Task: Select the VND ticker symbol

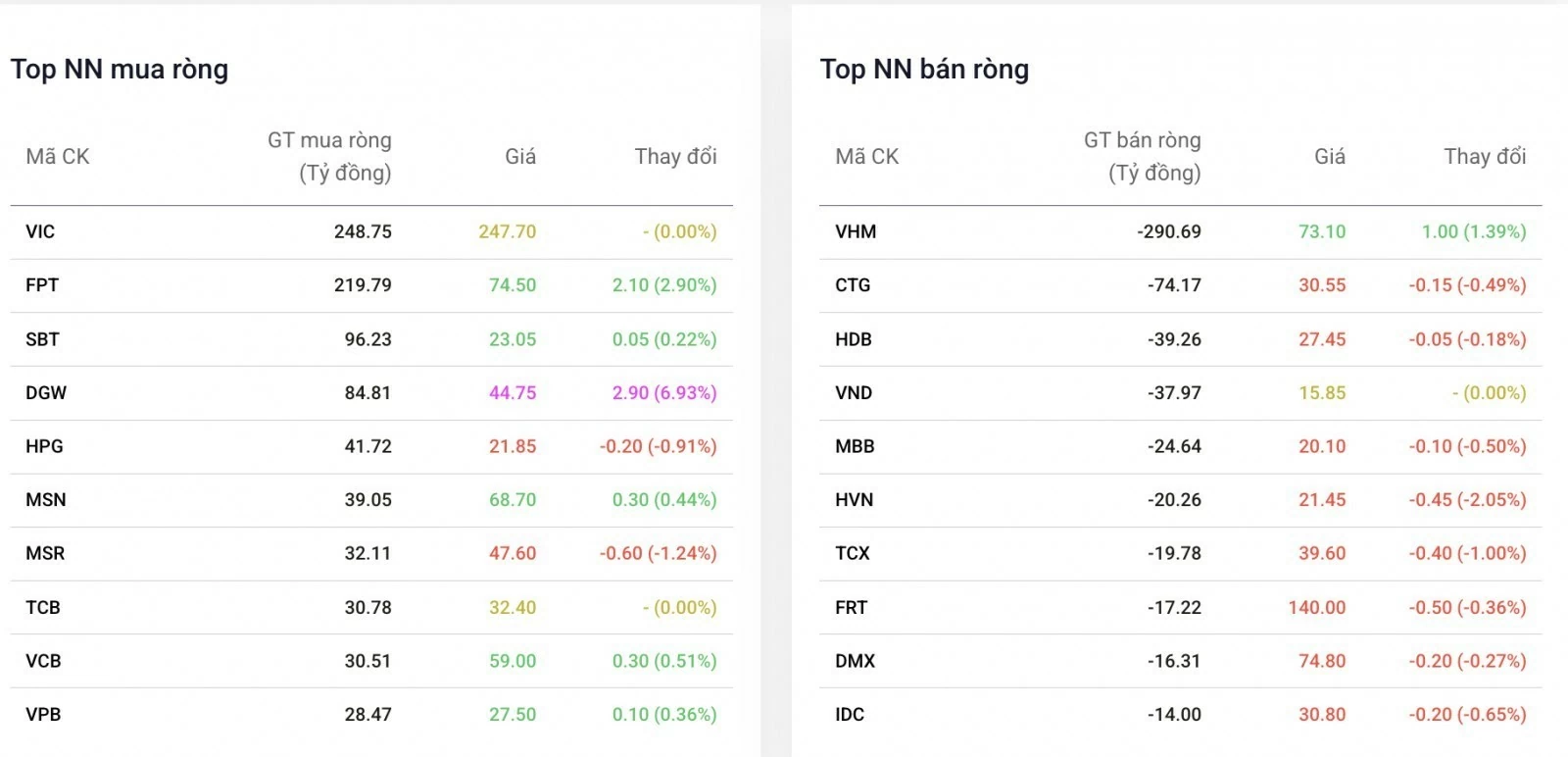Action: click(x=854, y=392)
